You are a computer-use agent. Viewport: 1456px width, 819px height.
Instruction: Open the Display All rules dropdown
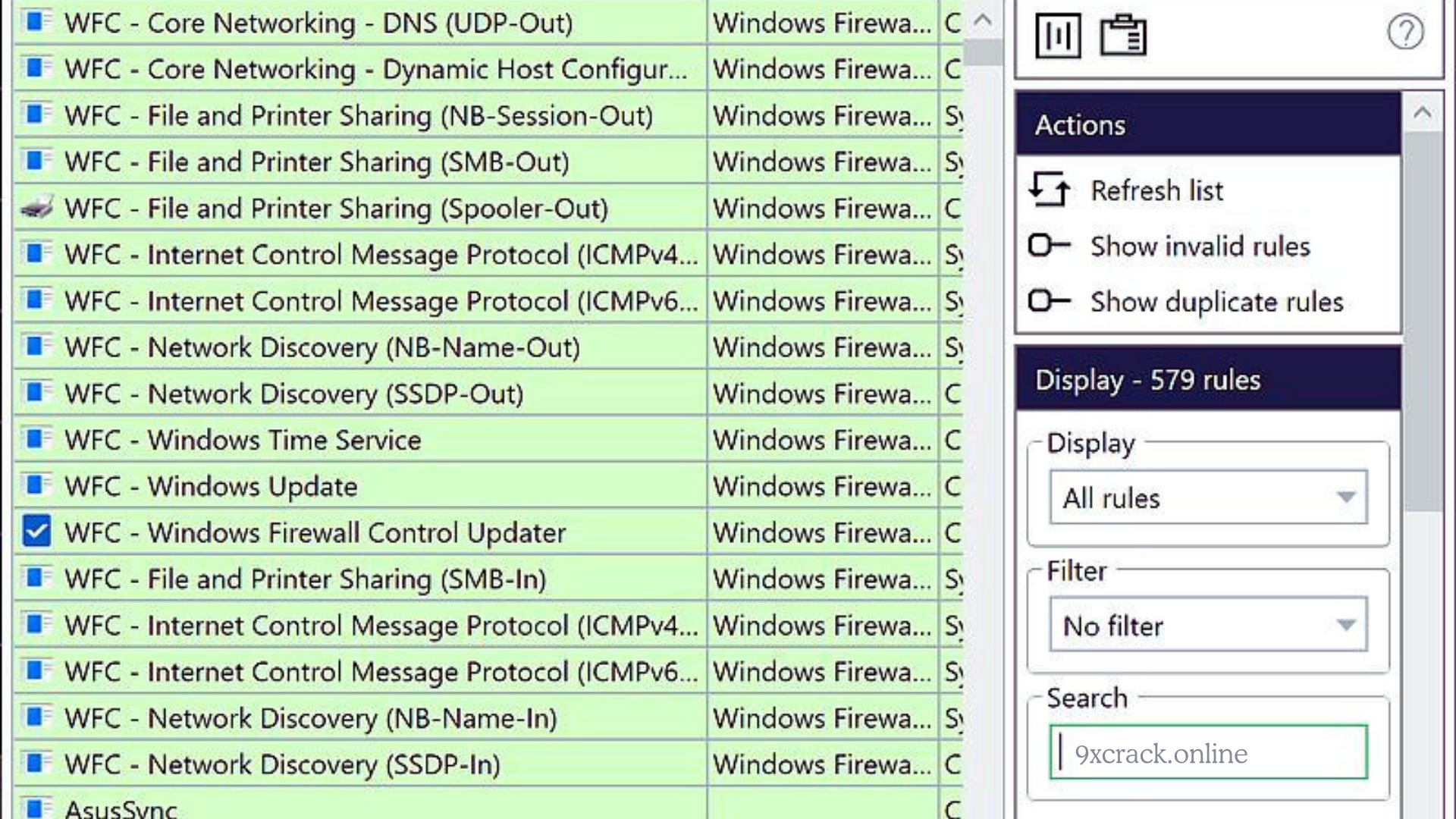(x=1209, y=497)
